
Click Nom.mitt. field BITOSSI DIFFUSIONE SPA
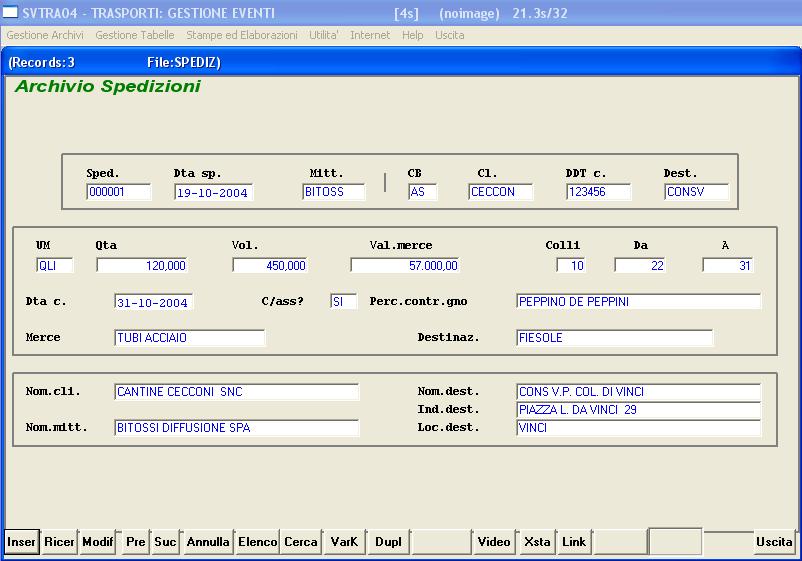[236, 428]
